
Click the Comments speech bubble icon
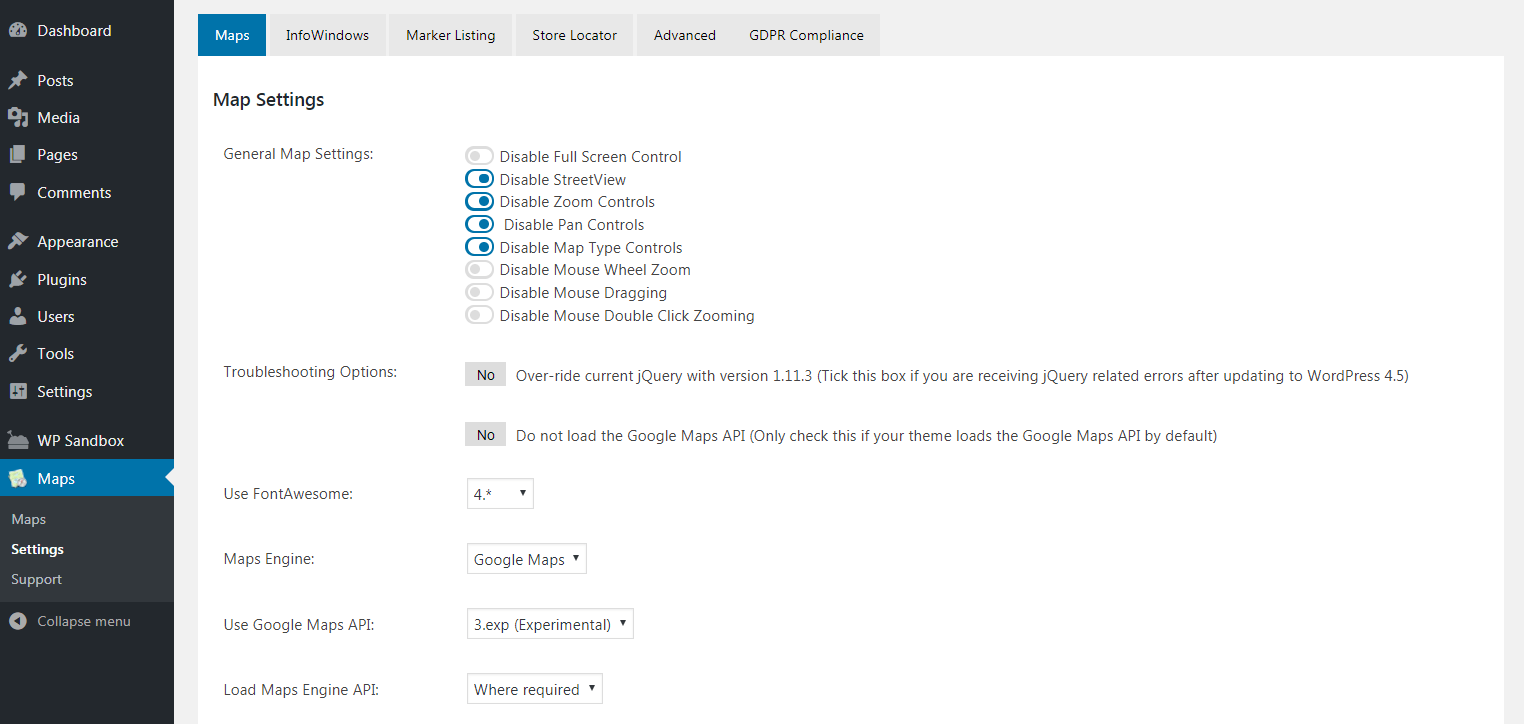point(18,192)
